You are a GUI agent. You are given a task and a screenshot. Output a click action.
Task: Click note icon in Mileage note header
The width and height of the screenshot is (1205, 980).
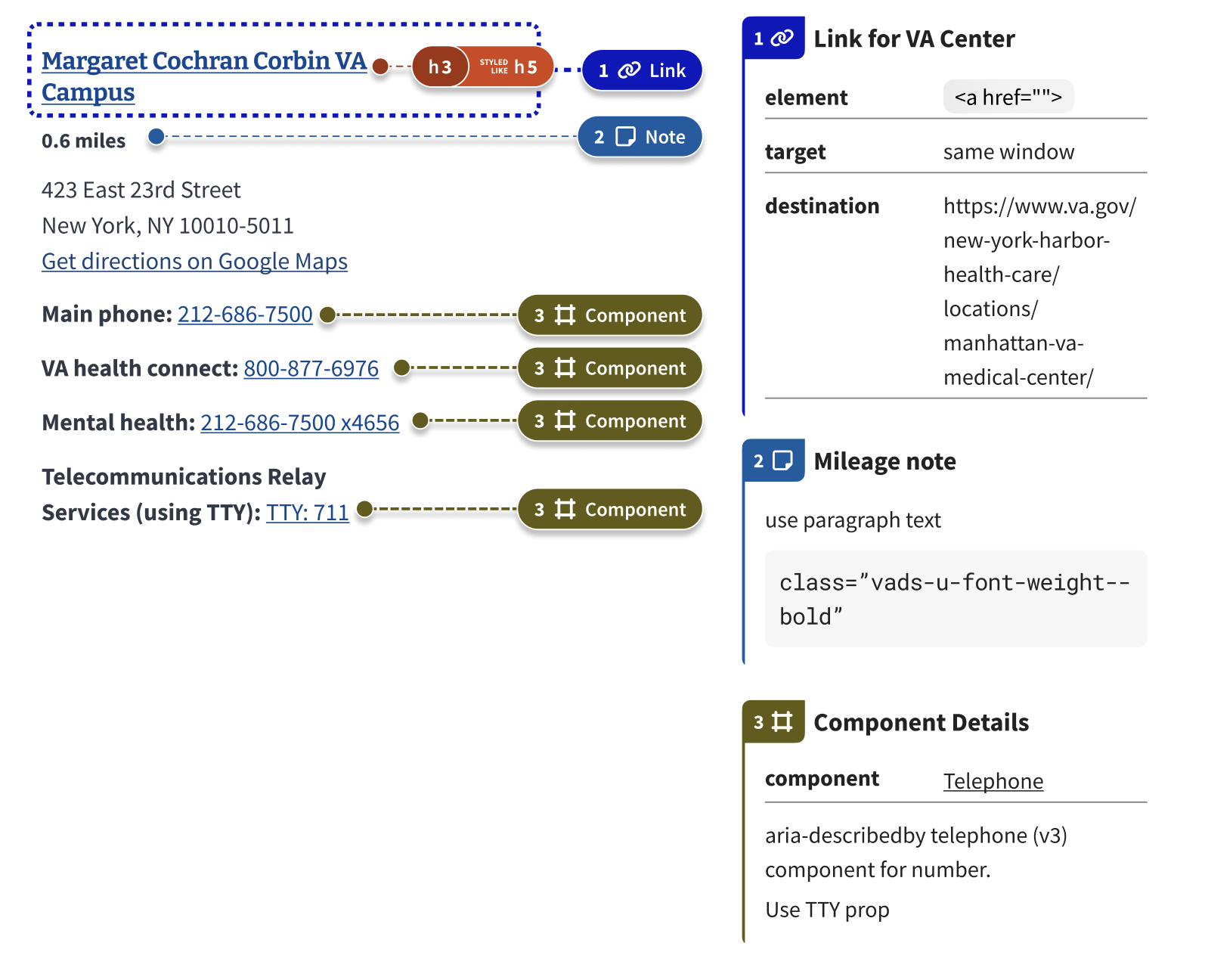click(782, 461)
